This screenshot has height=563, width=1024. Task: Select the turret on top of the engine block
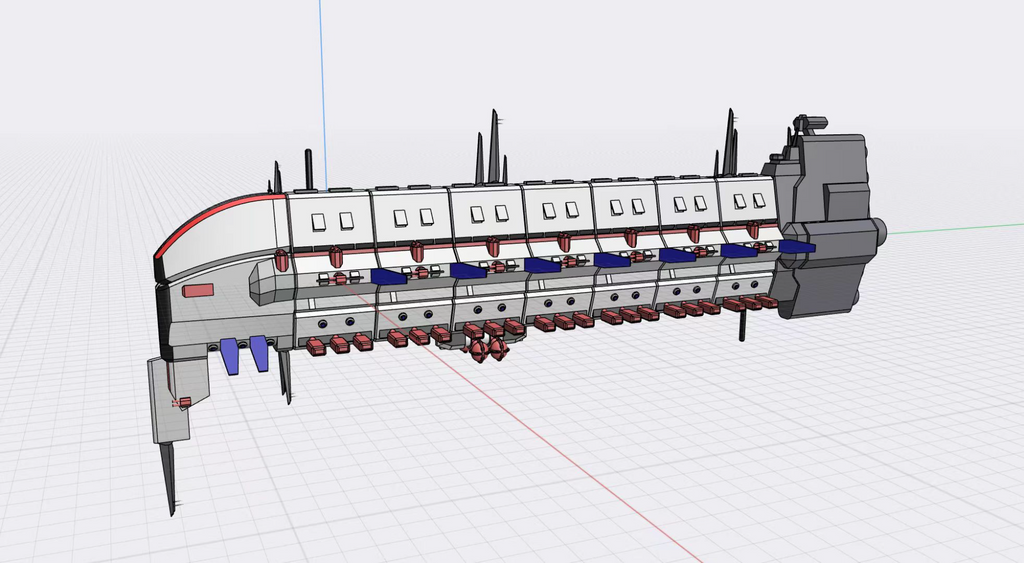point(808,125)
